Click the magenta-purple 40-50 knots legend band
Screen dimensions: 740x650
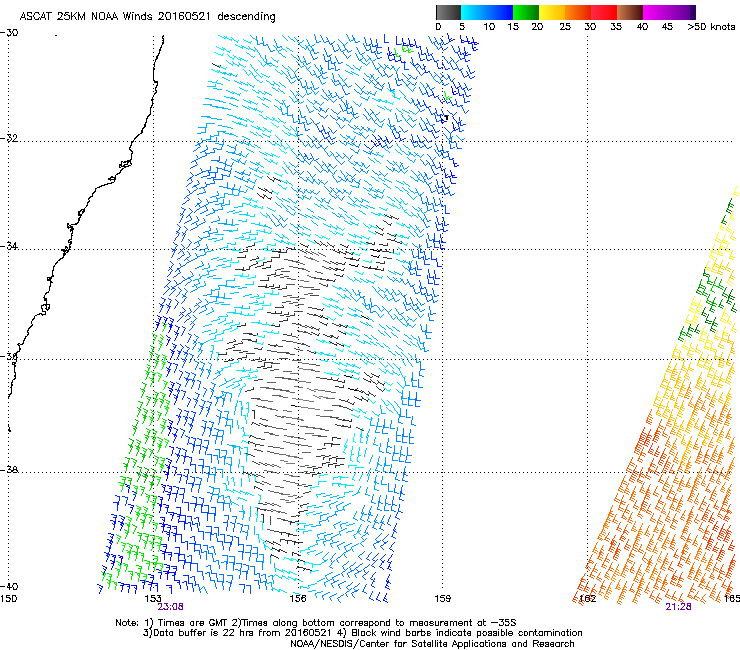coord(669,12)
